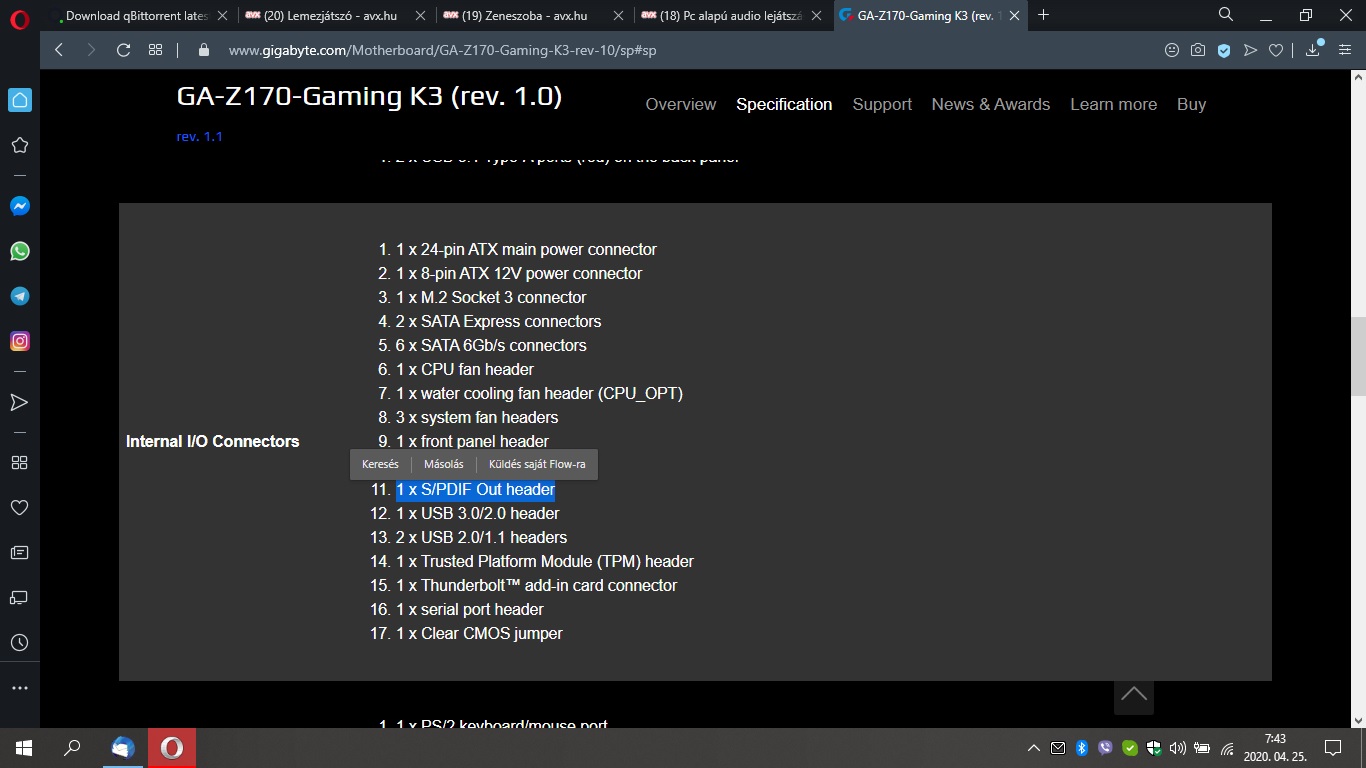The width and height of the screenshot is (1366, 768).
Task: Open the Support page section
Action: click(x=881, y=104)
